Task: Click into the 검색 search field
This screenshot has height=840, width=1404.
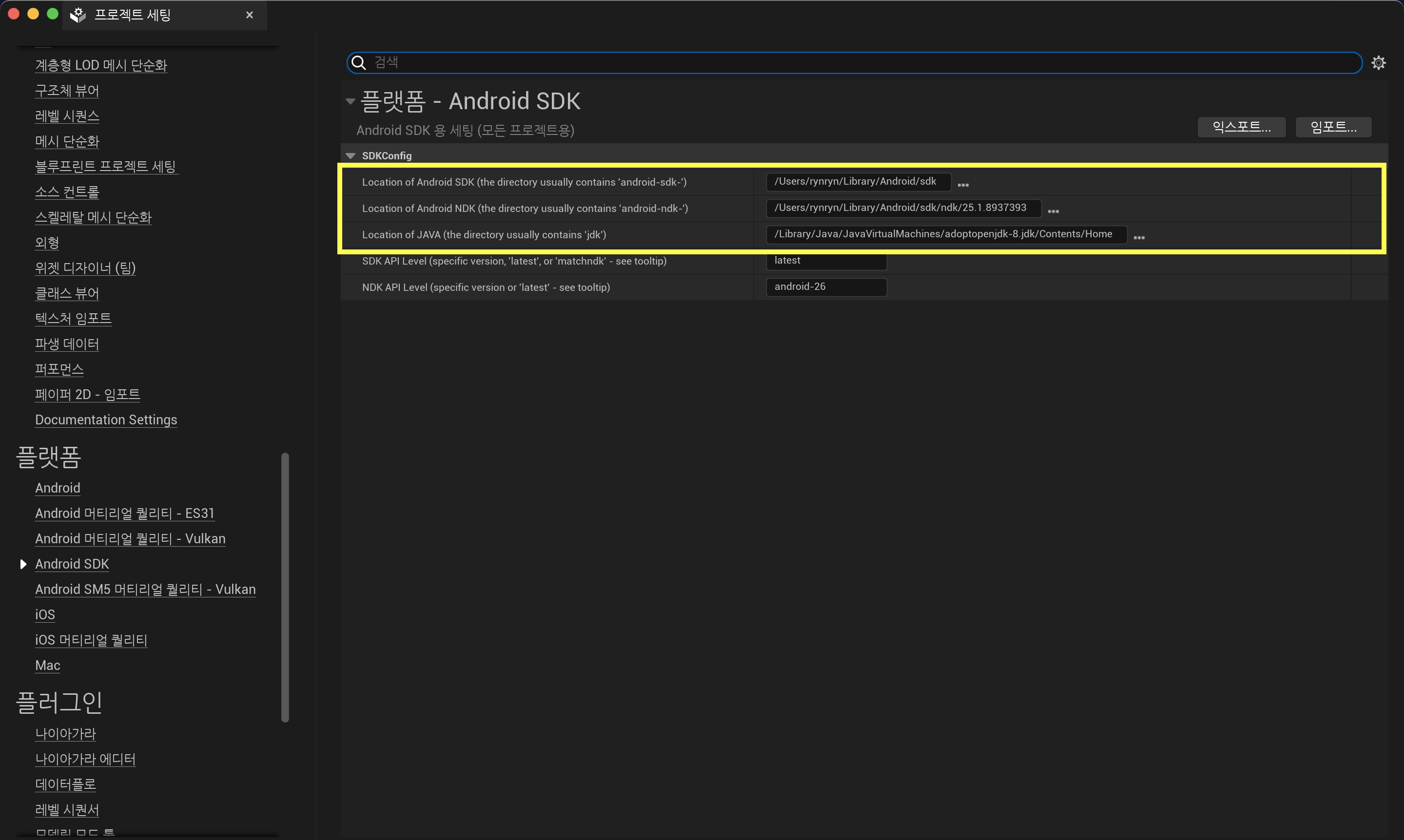Action: 850,62
